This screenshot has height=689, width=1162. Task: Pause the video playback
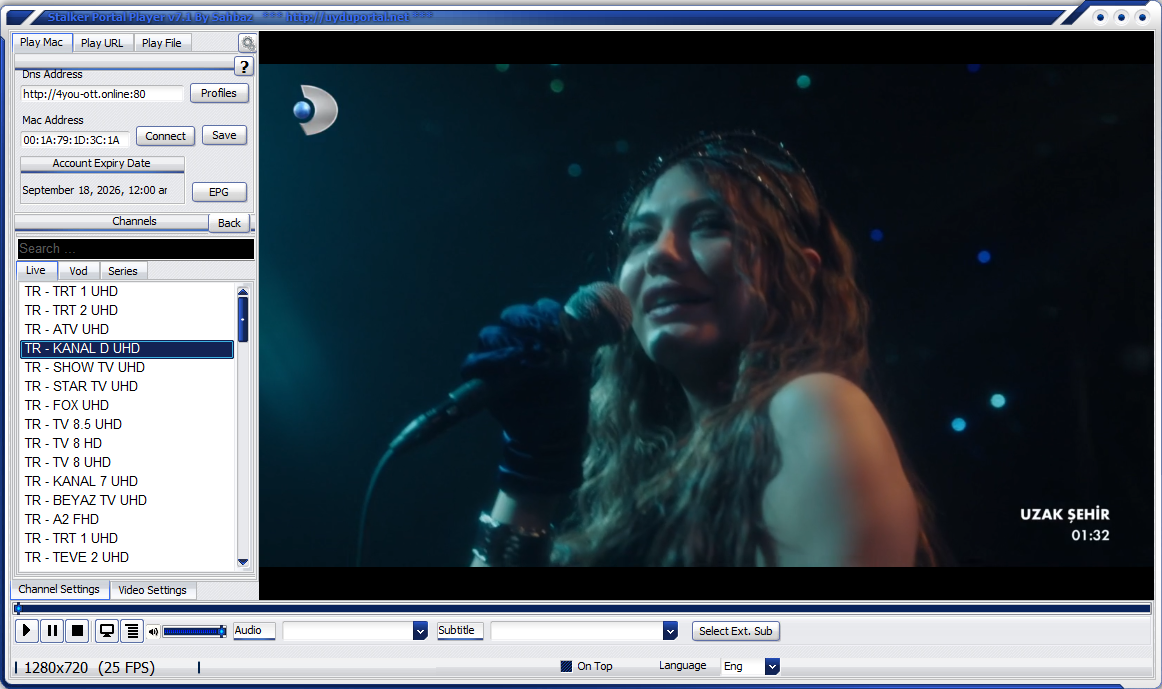click(x=52, y=631)
